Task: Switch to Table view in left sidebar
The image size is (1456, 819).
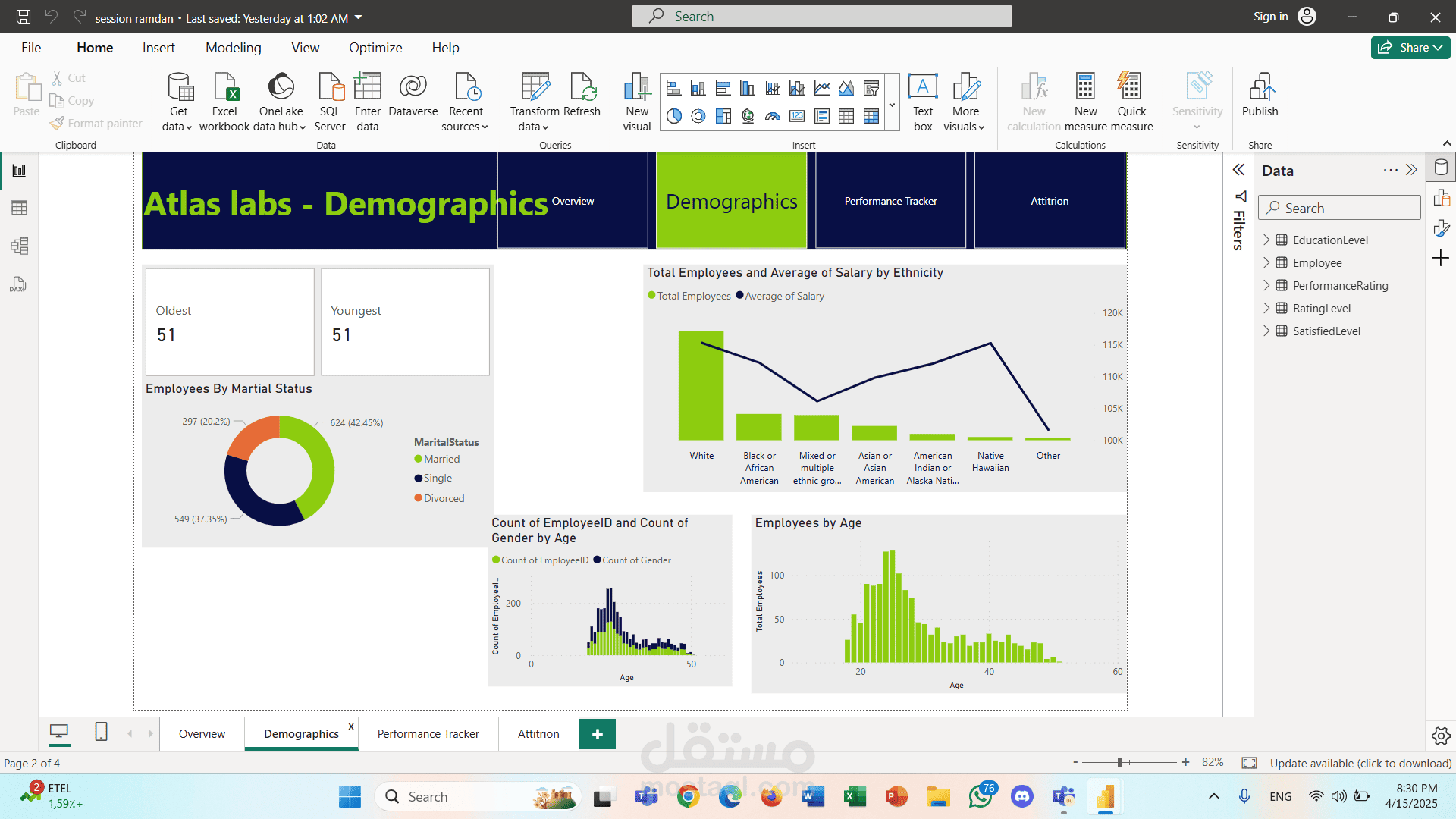Action: coord(19,208)
